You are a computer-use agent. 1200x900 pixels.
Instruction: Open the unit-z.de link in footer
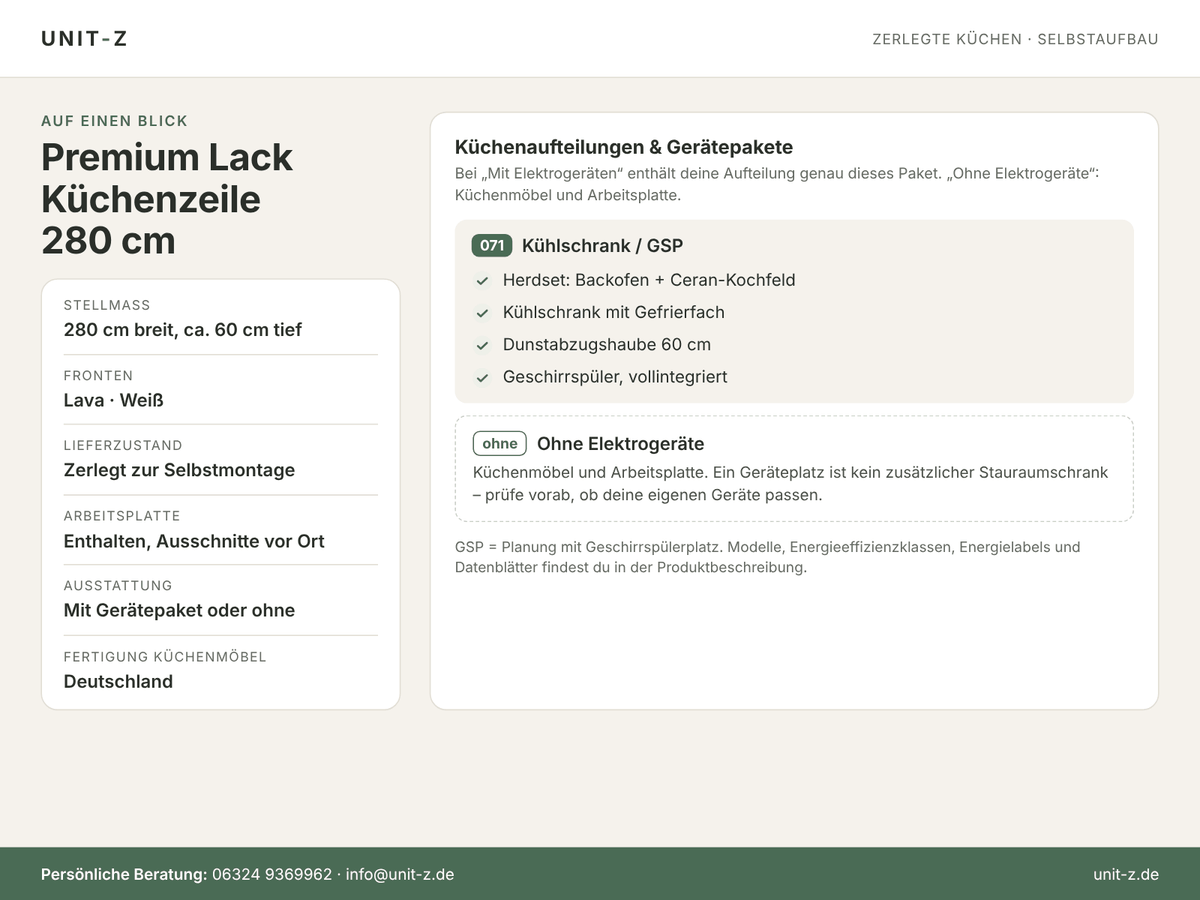(x=1126, y=874)
